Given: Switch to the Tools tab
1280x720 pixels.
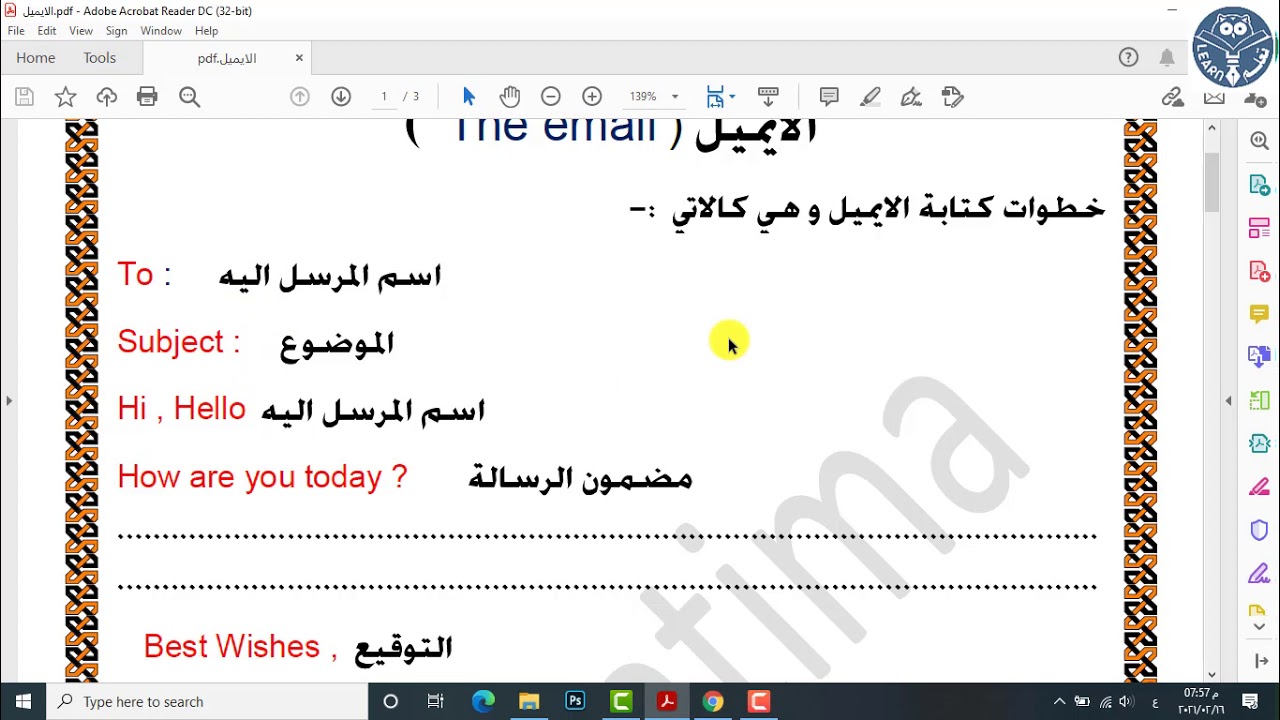Looking at the screenshot, I should [100, 58].
